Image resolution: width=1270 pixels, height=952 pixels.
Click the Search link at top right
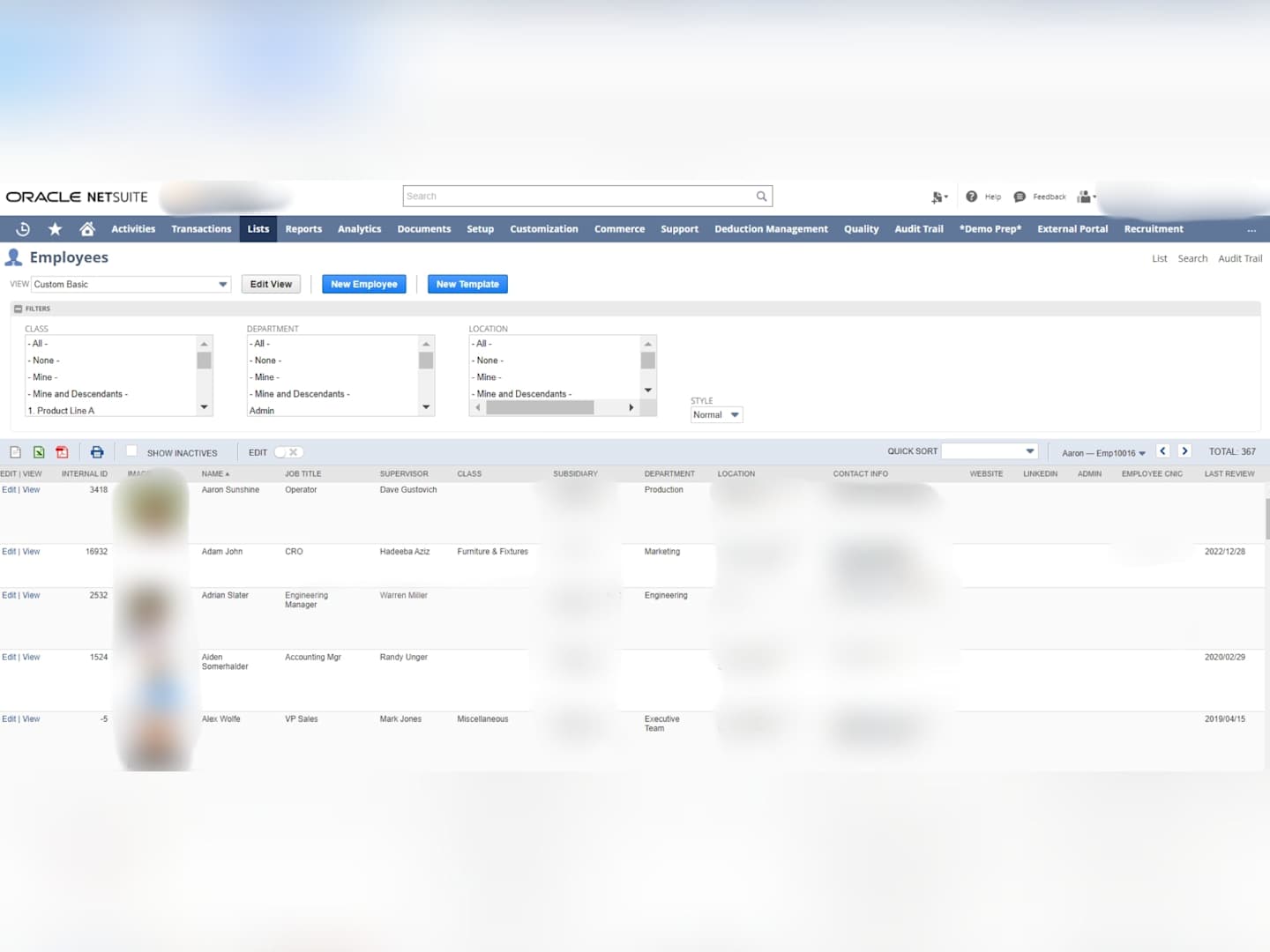tap(1192, 259)
